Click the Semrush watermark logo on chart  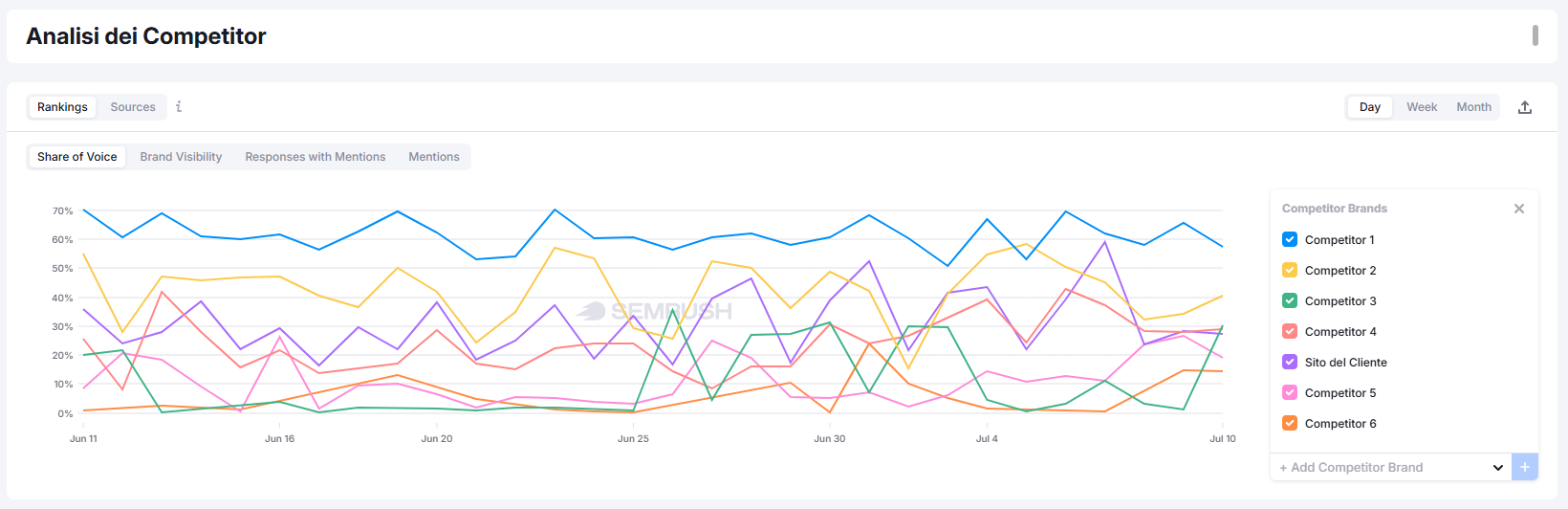(x=655, y=311)
